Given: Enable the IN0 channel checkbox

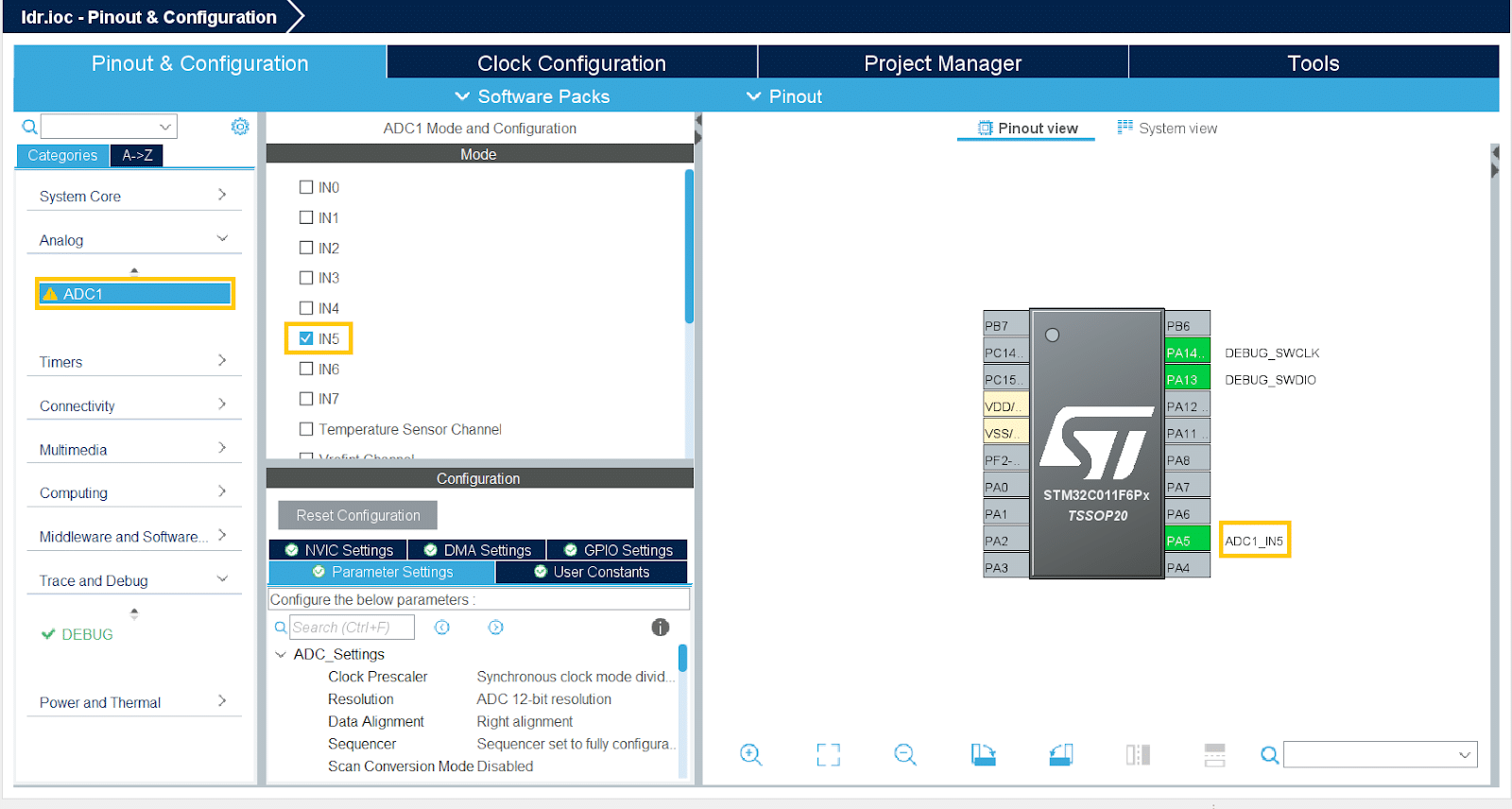Looking at the screenshot, I should 306,187.
